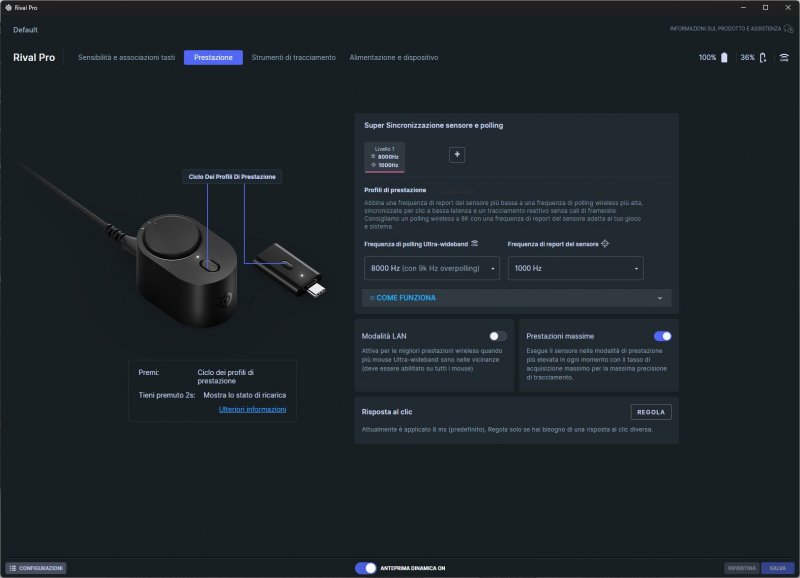
Task: Select the Livello 1 performance profile
Action: [385, 157]
